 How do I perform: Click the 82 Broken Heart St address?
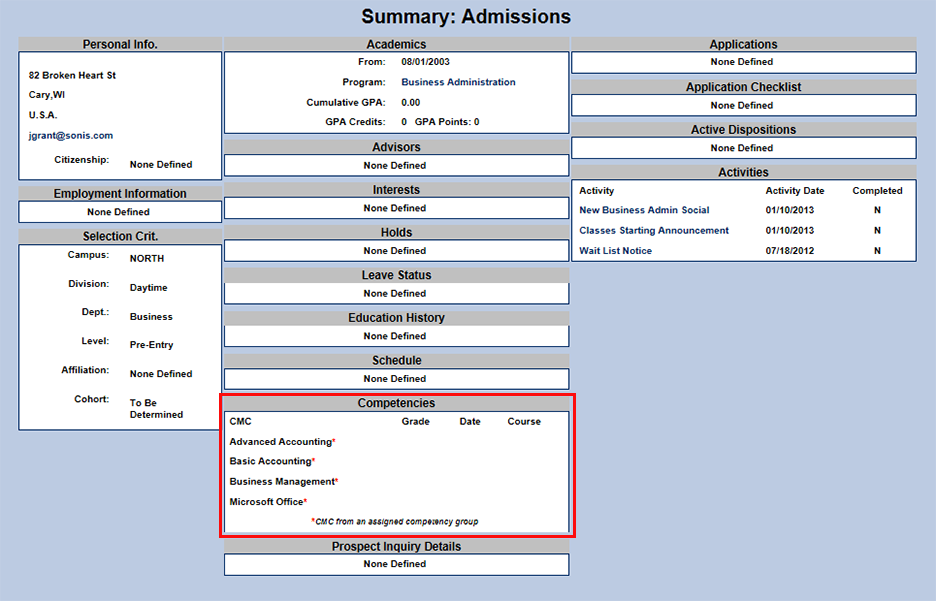pos(72,75)
